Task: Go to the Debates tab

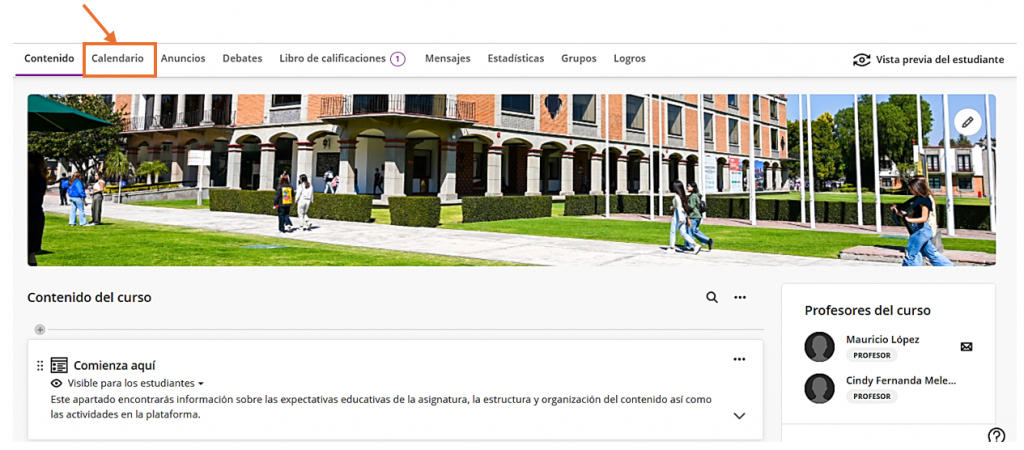Action: (x=242, y=59)
